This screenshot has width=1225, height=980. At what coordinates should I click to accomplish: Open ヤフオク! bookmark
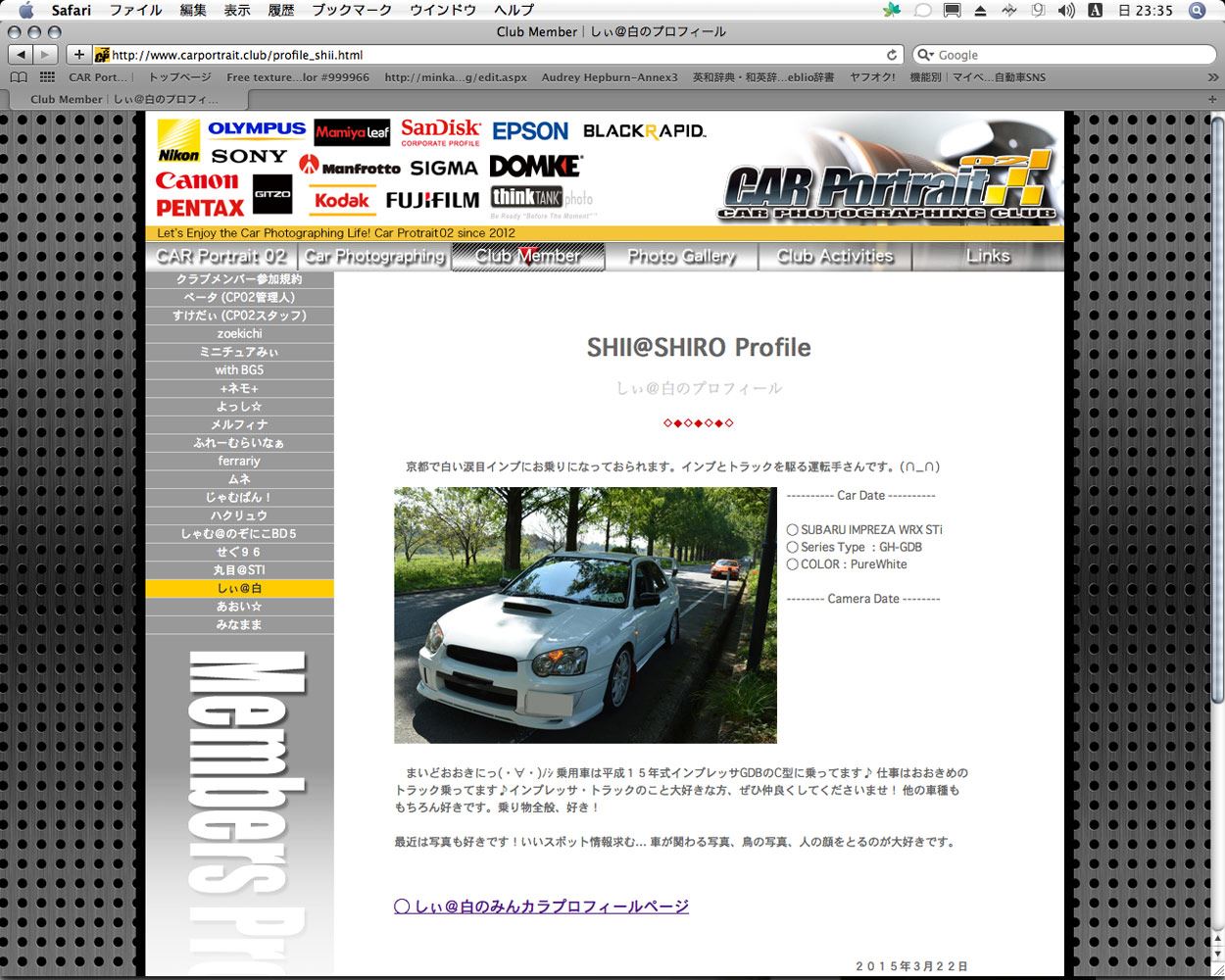(872, 77)
